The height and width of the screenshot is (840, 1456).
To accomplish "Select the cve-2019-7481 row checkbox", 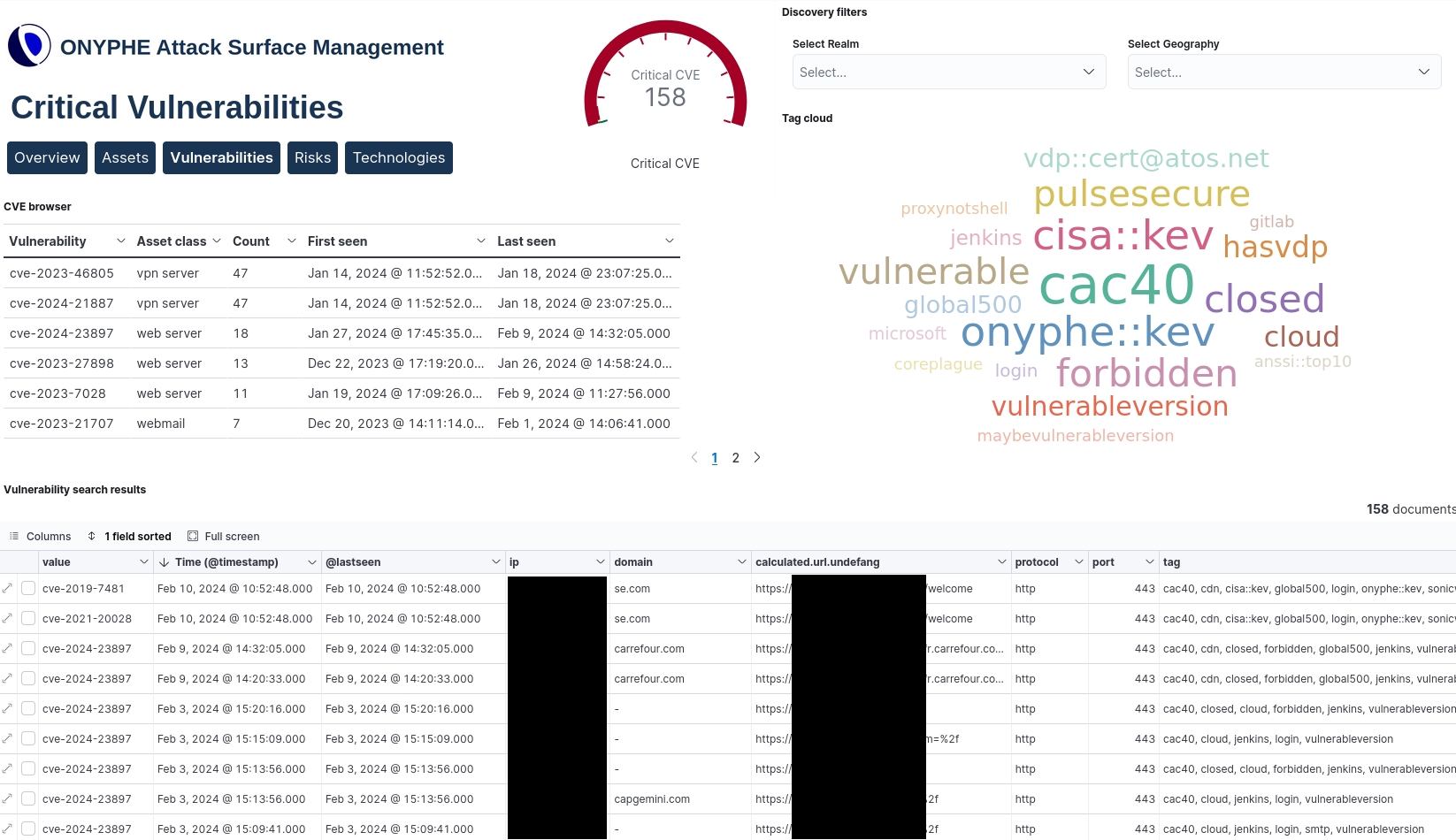I will [28, 588].
